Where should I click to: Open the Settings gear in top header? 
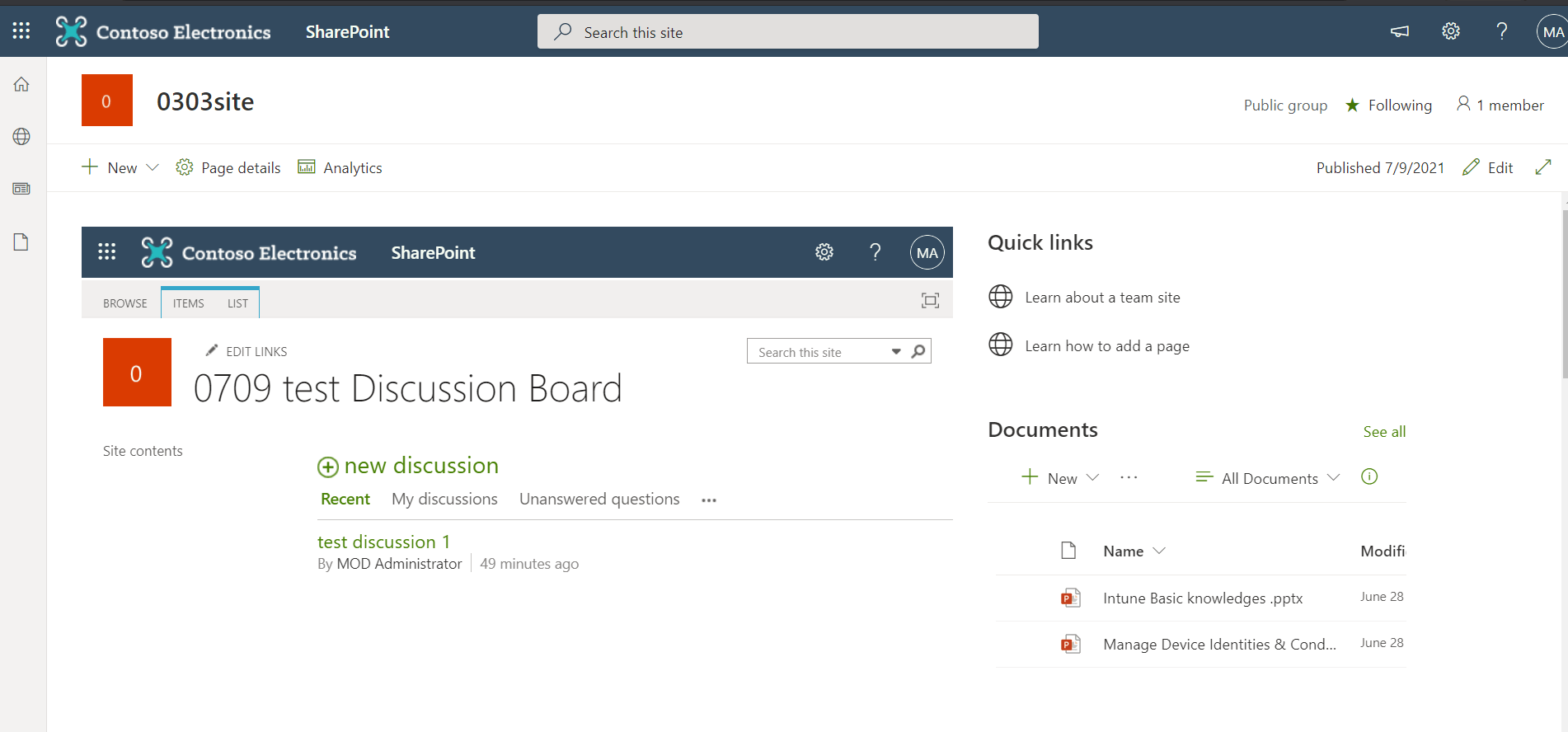pyautogui.click(x=1451, y=31)
